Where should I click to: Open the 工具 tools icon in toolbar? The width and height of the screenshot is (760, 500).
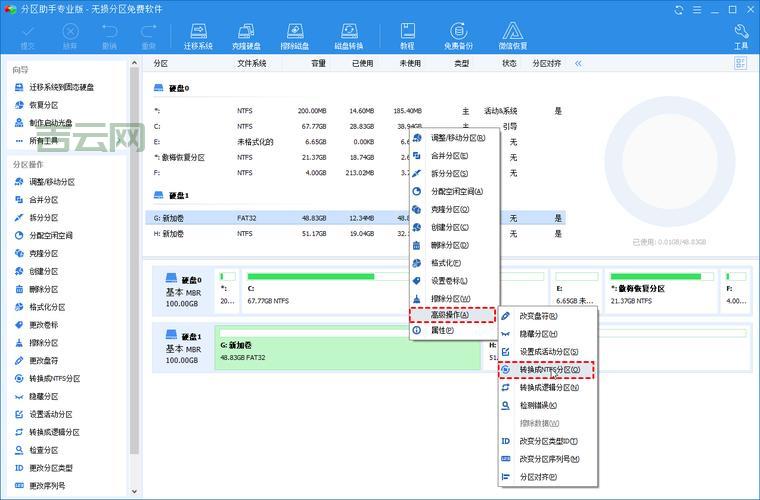[x=741, y=37]
